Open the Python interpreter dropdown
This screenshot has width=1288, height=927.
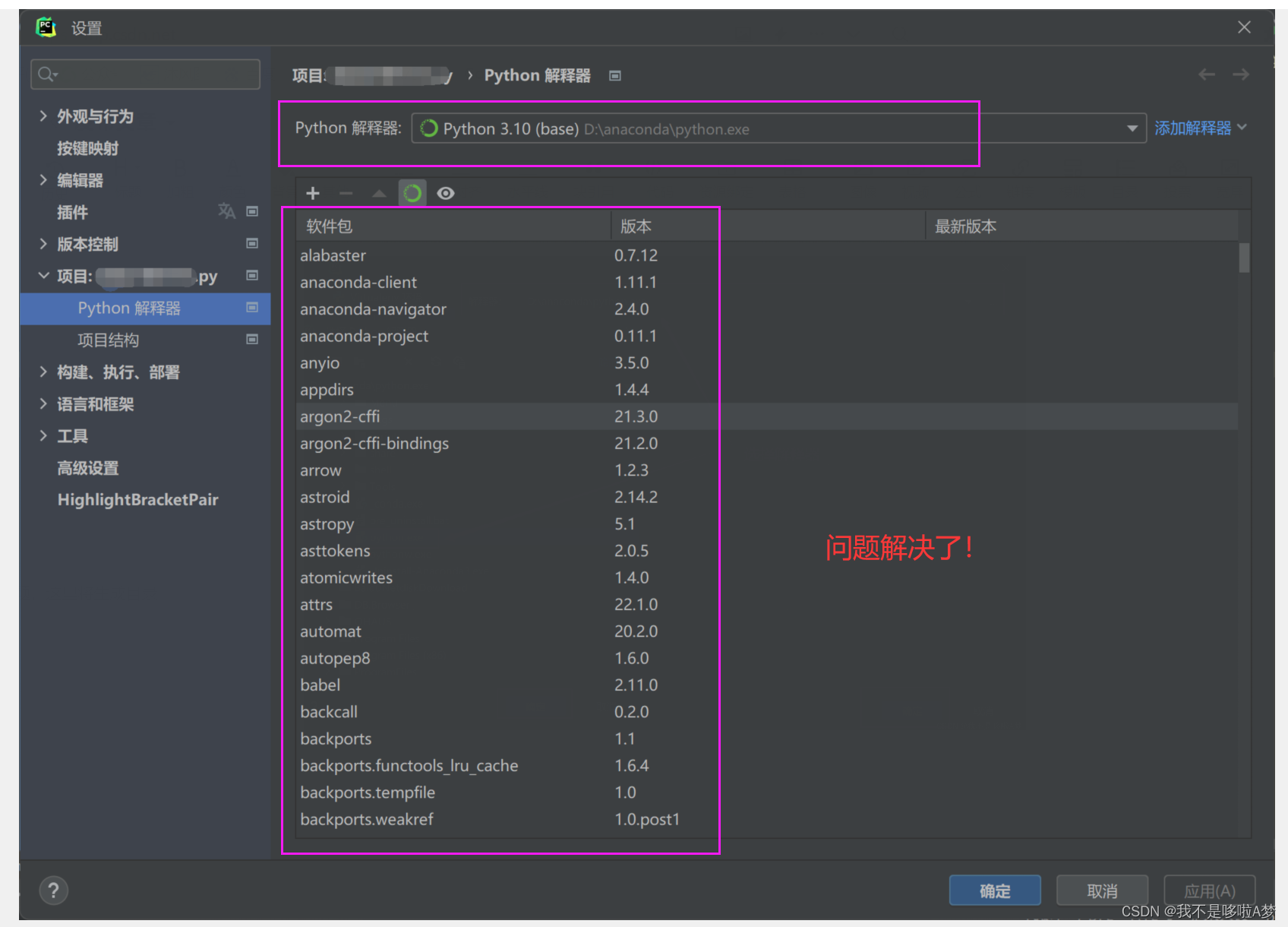(x=1132, y=128)
